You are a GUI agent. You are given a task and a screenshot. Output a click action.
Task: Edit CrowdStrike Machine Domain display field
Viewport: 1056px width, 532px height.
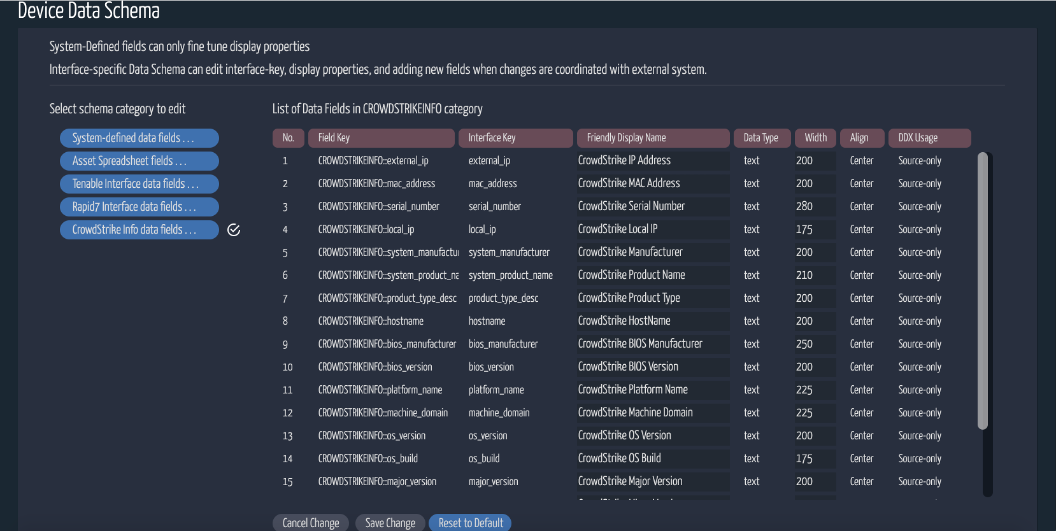tap(653, 413)
